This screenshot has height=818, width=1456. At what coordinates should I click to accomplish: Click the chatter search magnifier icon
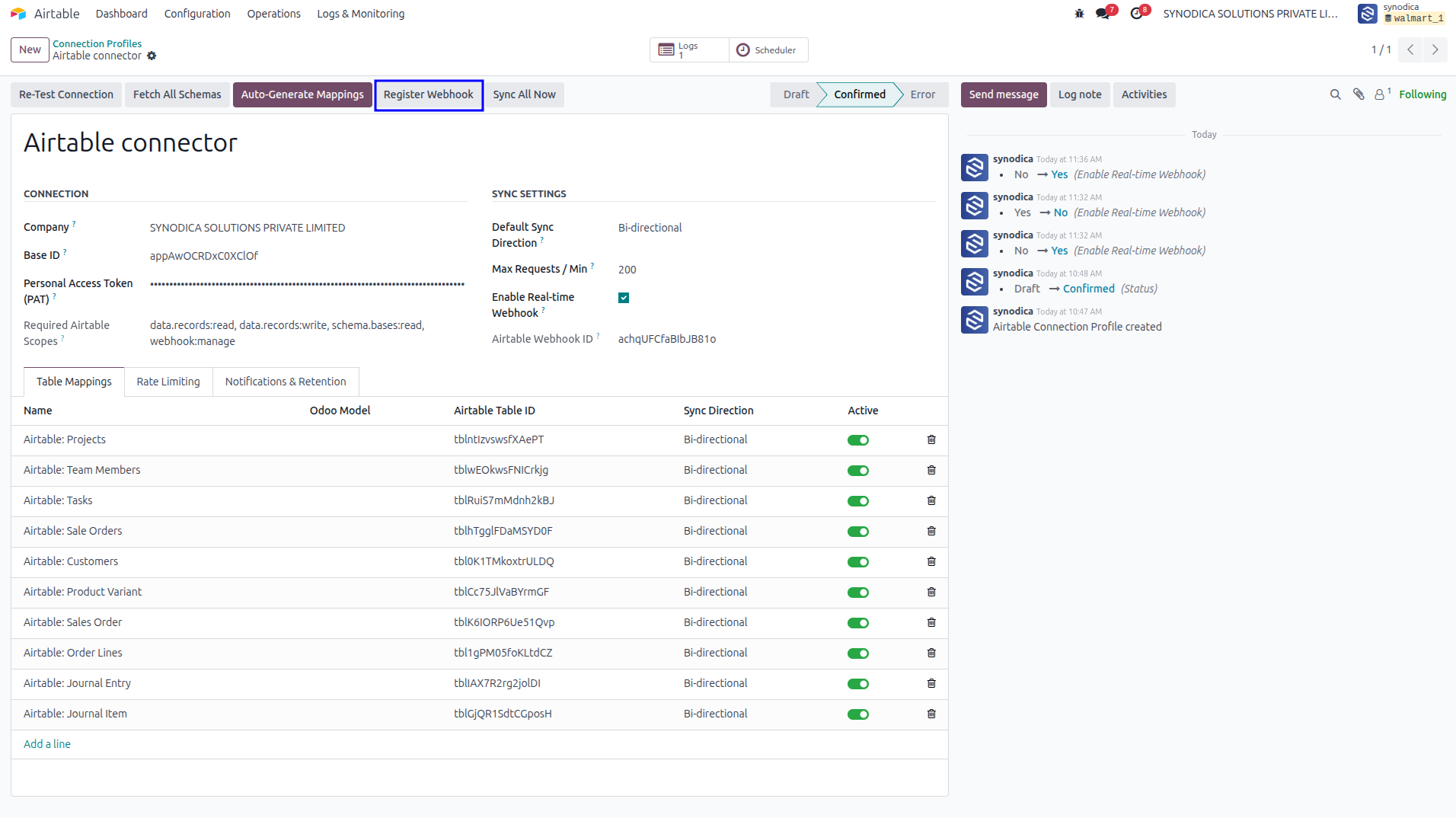[1335, 94]
